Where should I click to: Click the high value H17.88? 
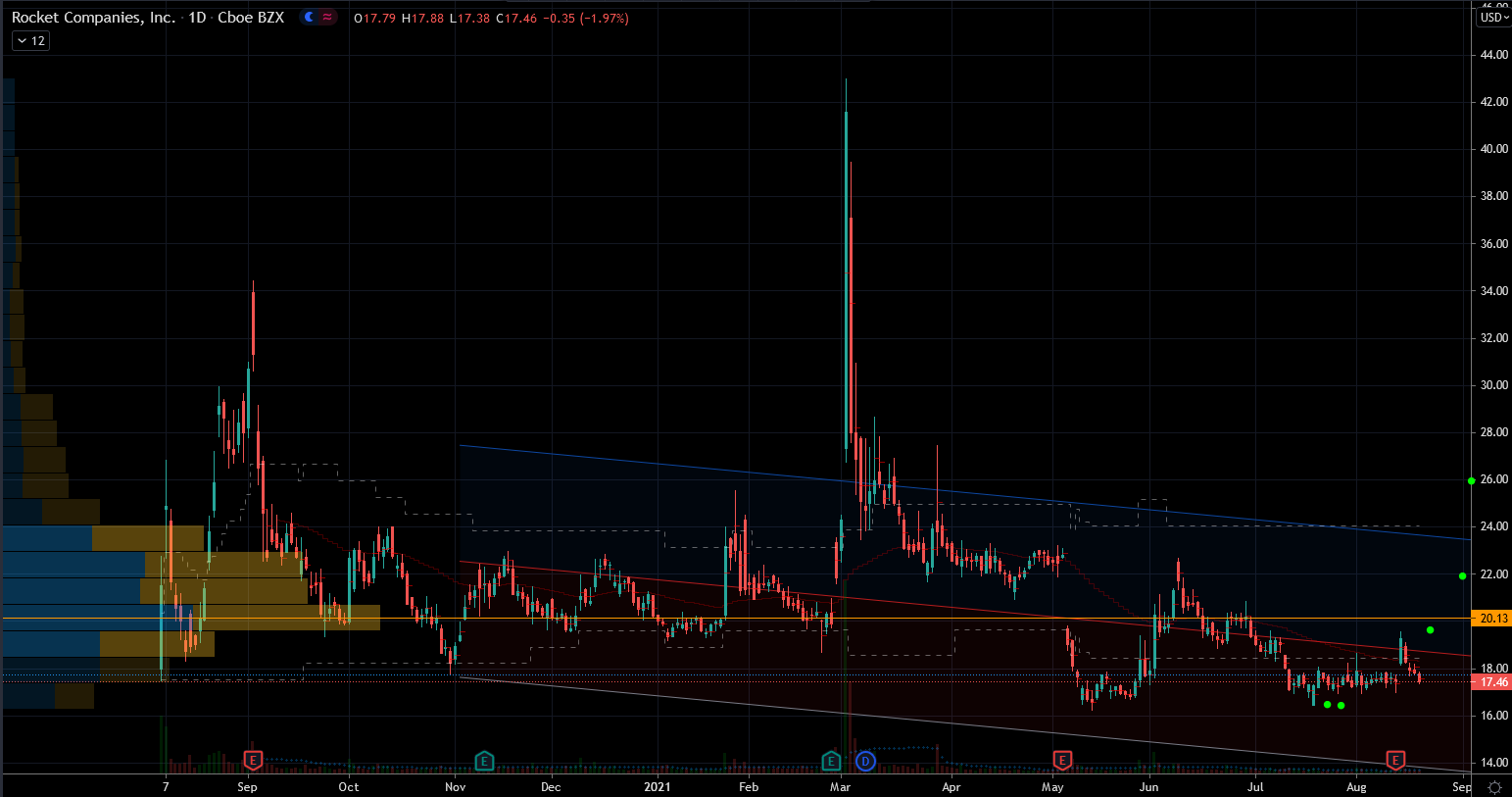pos(422,19)
